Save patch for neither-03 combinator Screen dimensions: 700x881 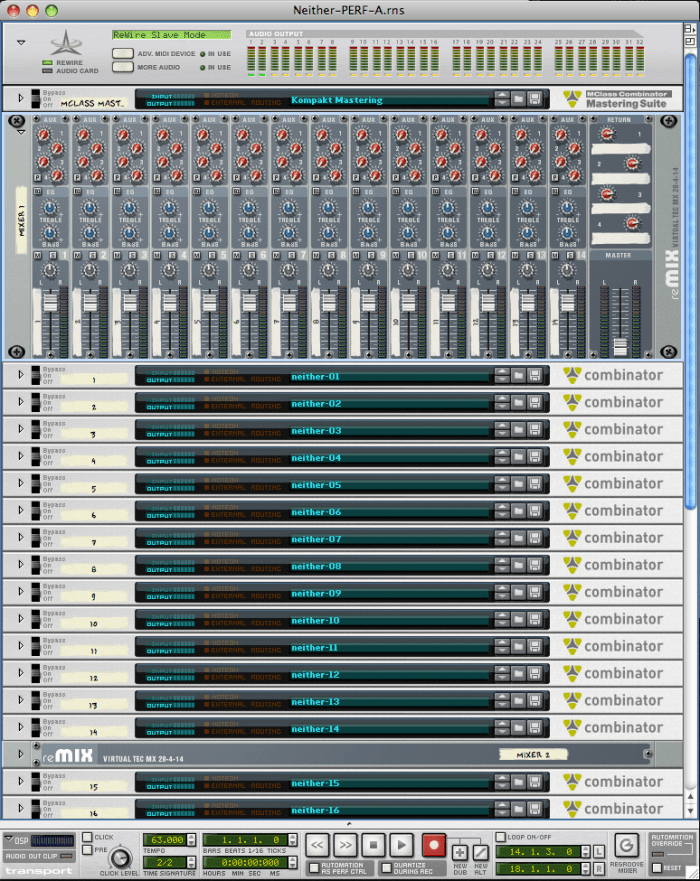(x=535, y=431)
